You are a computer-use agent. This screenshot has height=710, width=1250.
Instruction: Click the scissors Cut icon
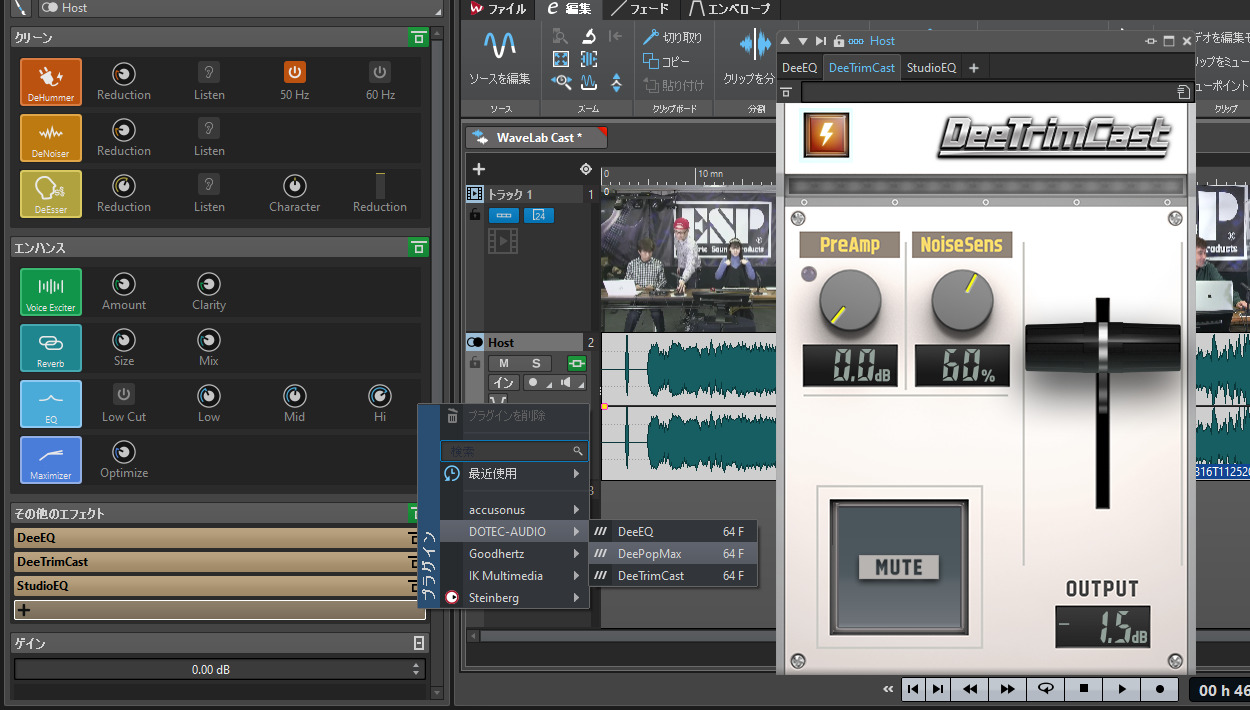click(650, 37)
